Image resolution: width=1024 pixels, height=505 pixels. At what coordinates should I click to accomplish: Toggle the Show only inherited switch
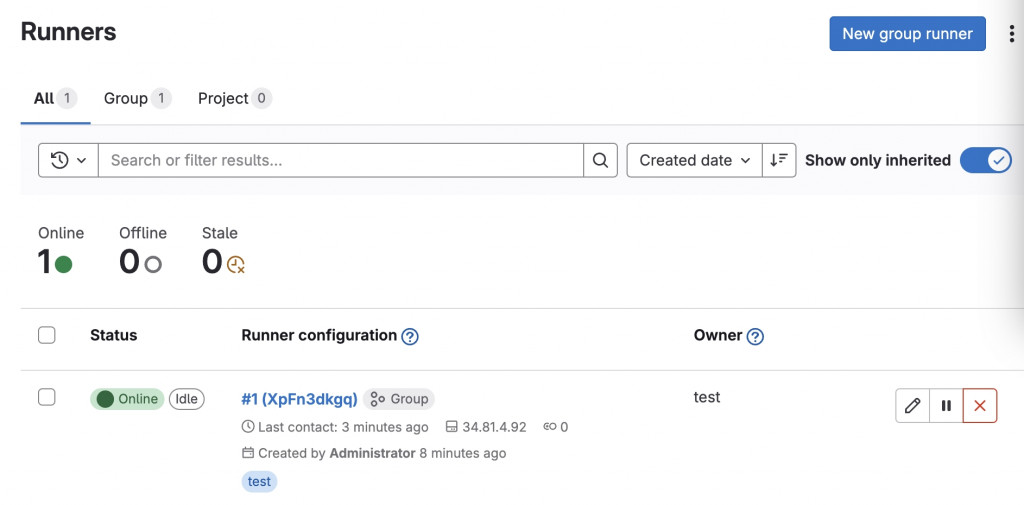click(x=985, y=160)
